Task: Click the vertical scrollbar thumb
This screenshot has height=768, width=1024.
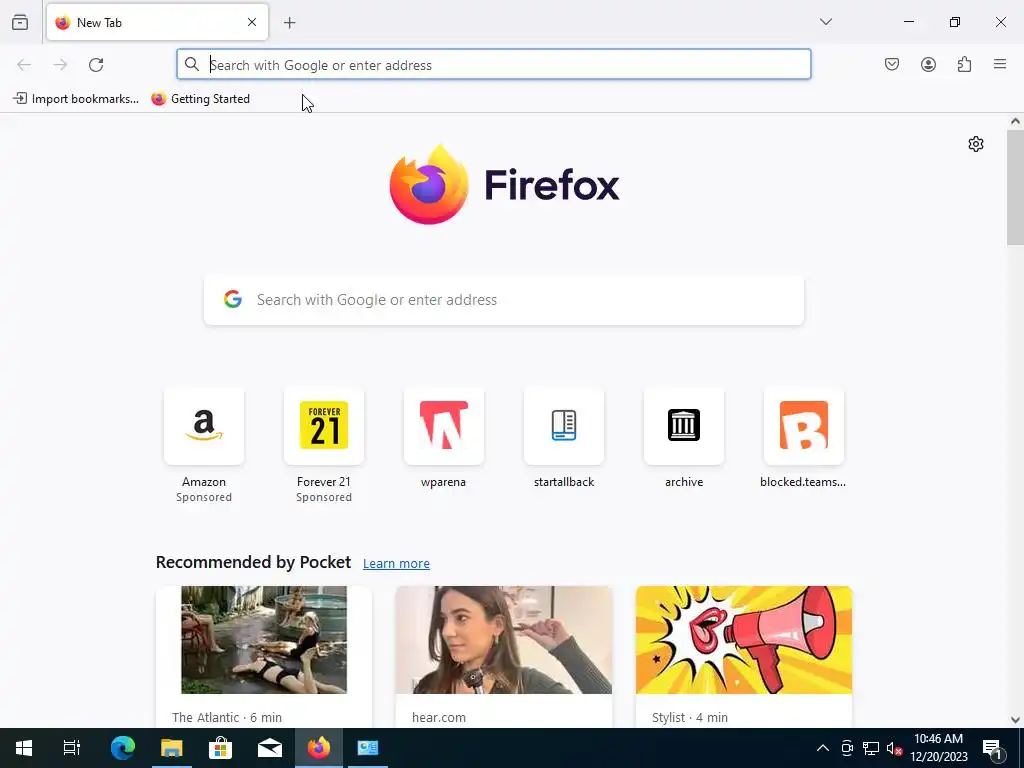Action: click(1015, 187)
